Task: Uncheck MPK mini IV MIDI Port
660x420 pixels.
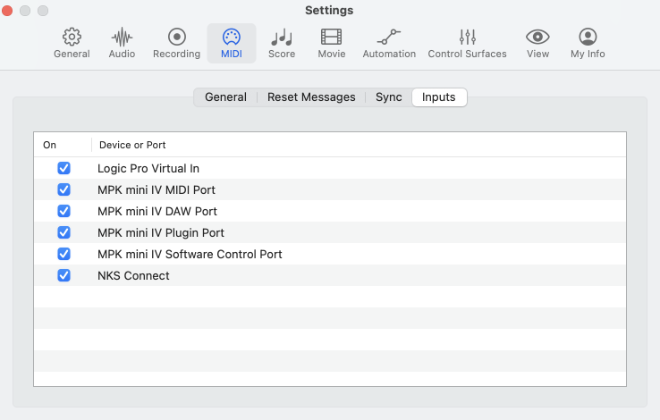Action: coord(64,190)
